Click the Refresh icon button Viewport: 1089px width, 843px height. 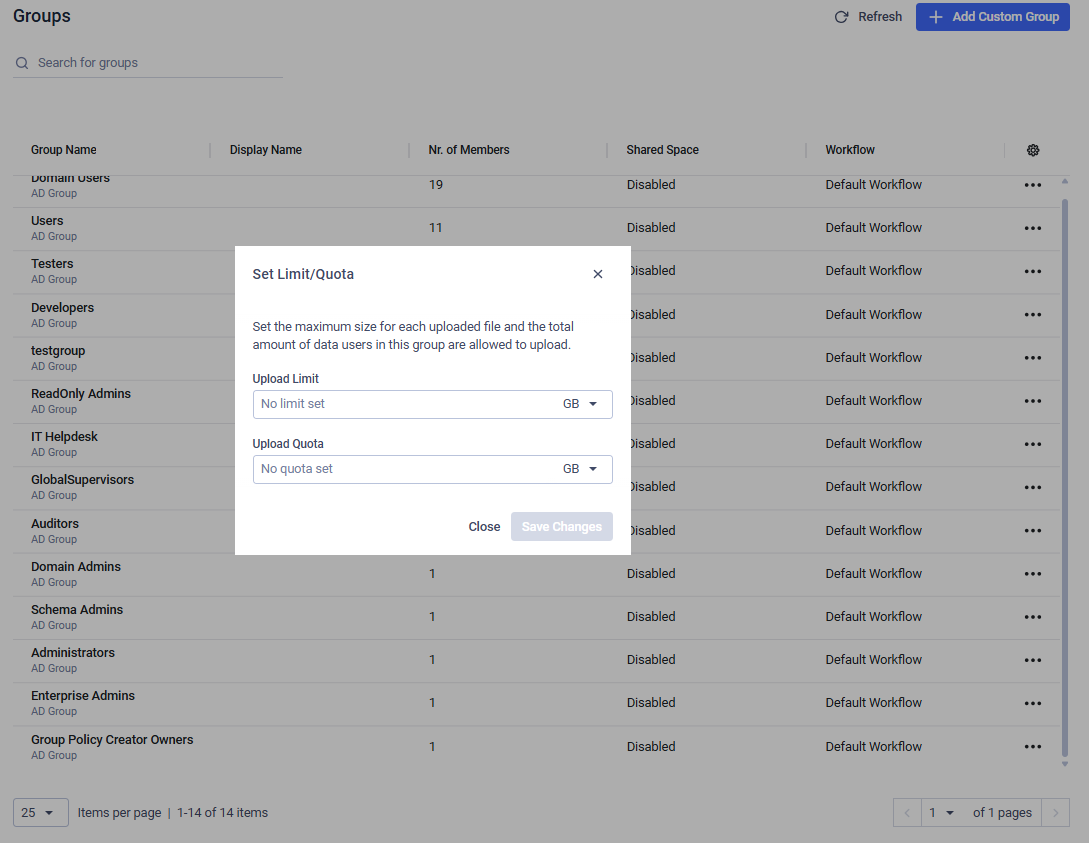842,17
